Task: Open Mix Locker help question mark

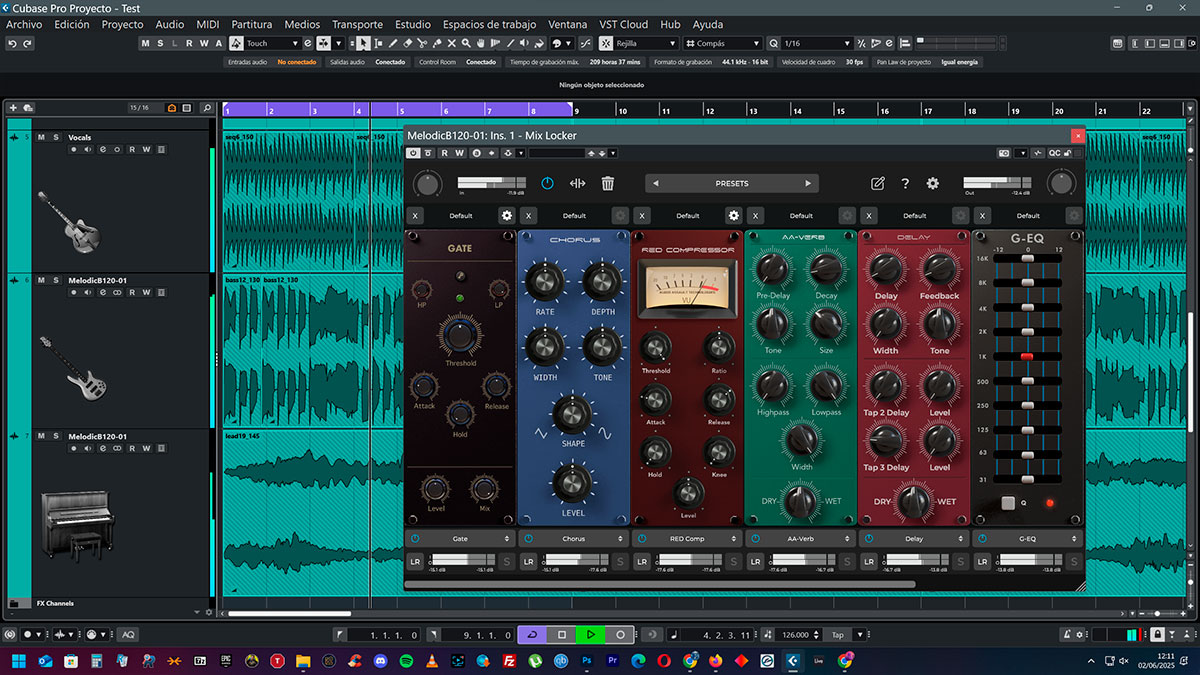Action: point(905,183)
